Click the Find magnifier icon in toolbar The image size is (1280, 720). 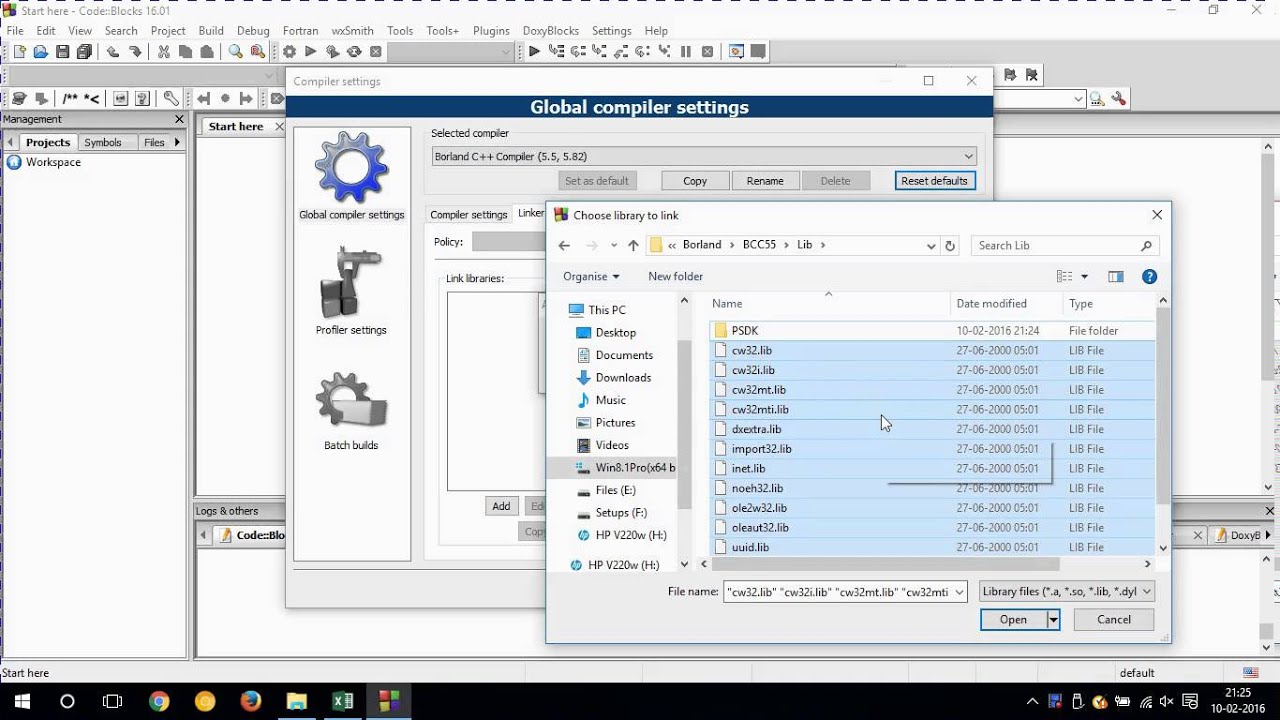(x=236, y=52)
